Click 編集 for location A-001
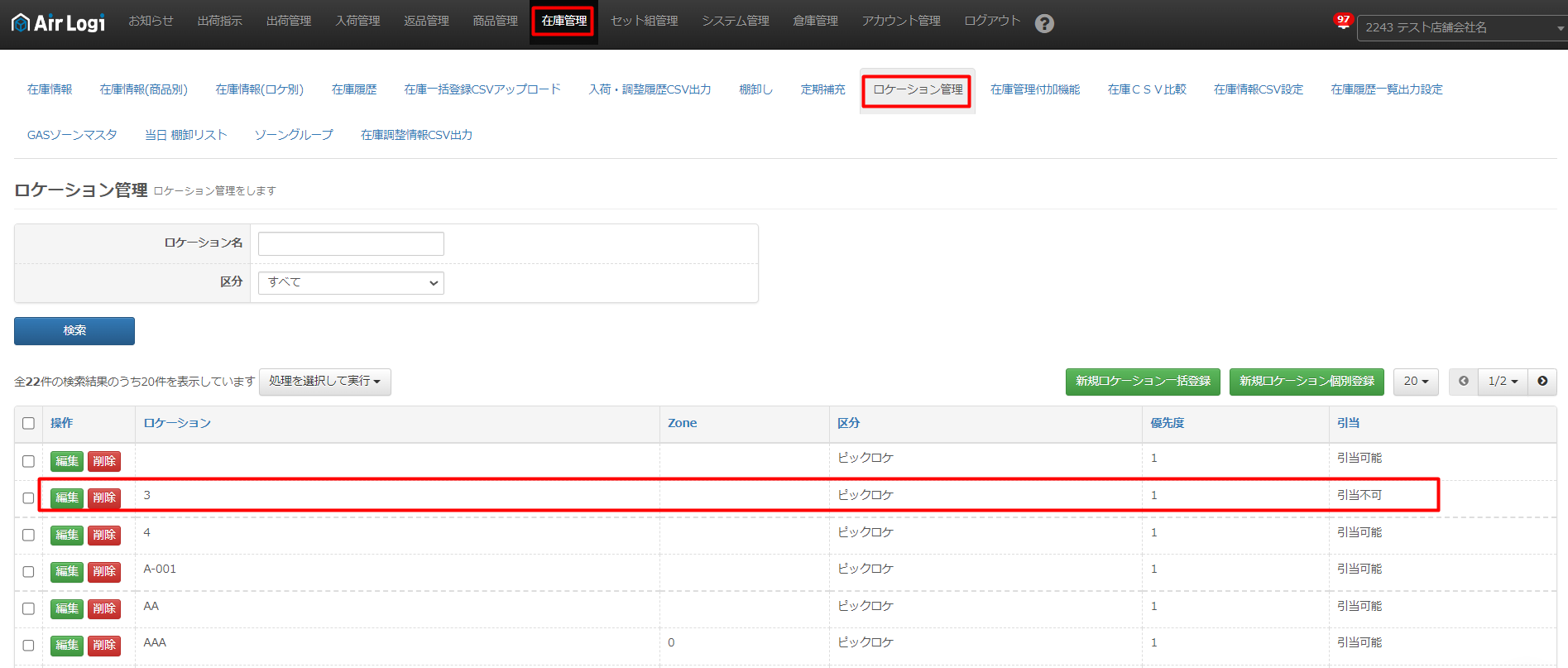This screenshot has height=668, width=1568. click(x=67, y=572)
